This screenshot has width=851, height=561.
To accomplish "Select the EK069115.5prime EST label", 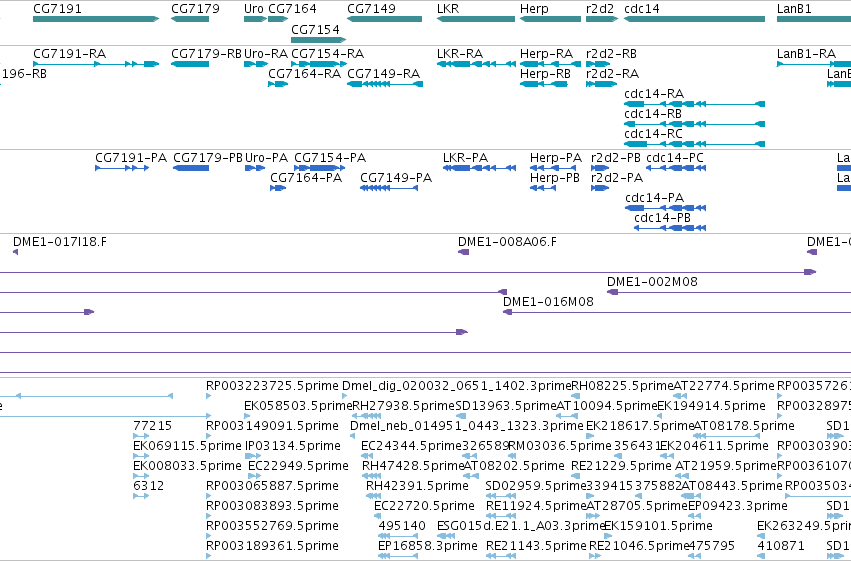I will click(187, 447).
